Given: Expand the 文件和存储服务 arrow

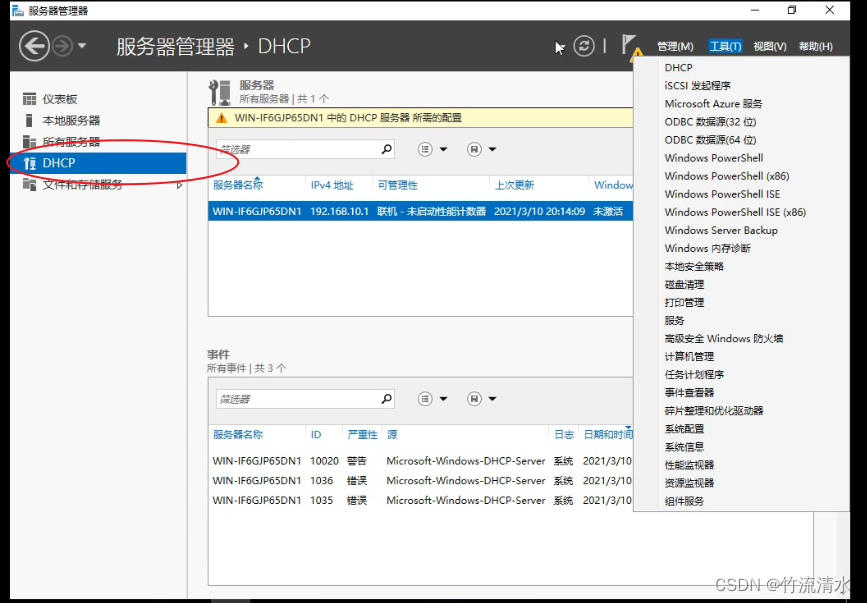Looking at the screenshot, I should coord(179,185).
